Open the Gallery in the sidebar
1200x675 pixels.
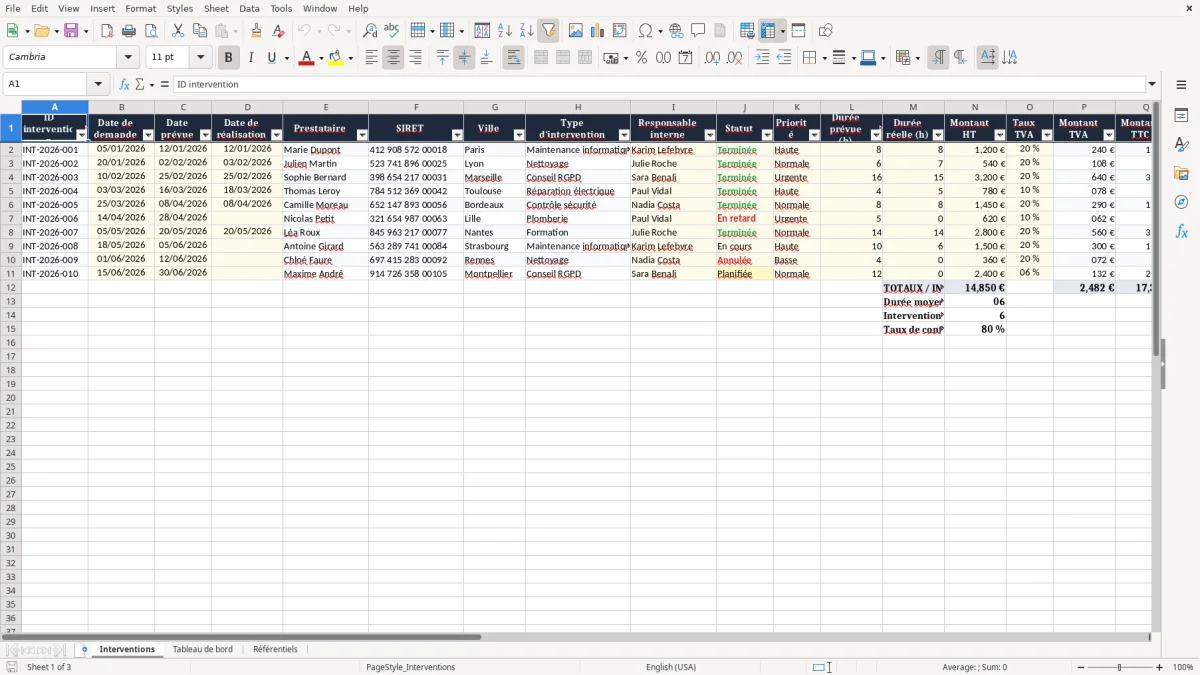1182,173
